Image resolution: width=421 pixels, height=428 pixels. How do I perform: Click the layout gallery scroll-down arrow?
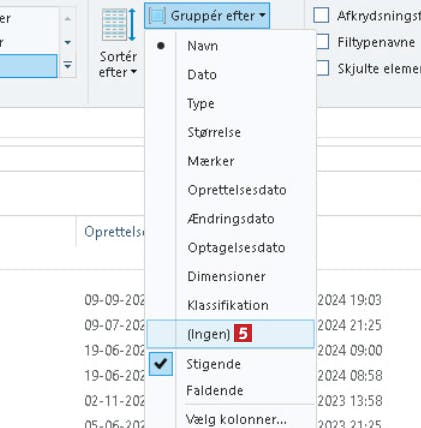click(68, 42)
